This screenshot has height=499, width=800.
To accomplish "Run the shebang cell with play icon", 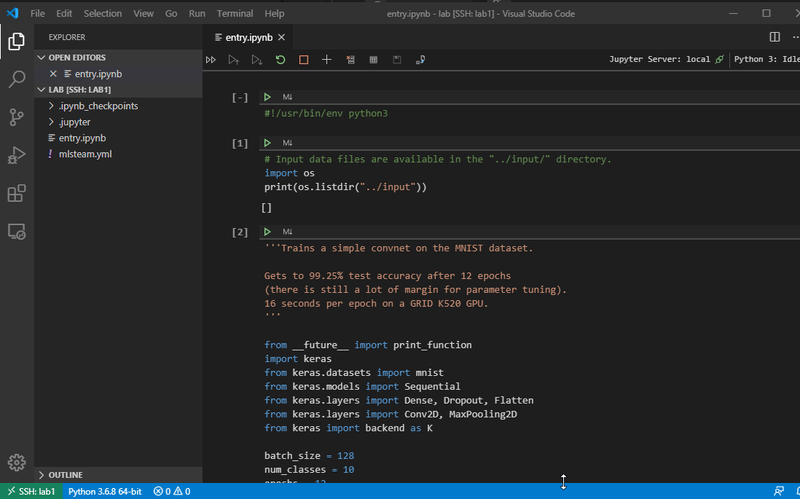I will point(267,97).
